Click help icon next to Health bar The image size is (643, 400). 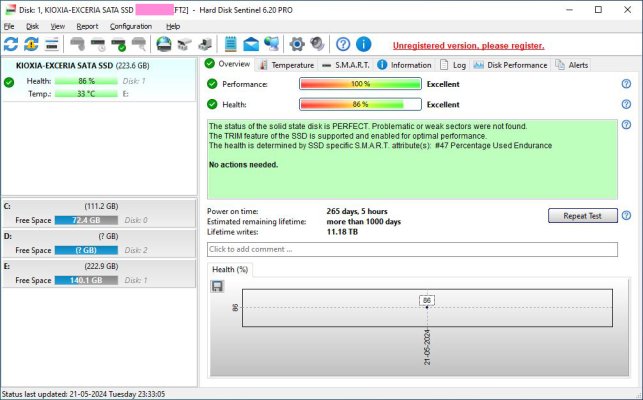(626, 104)
